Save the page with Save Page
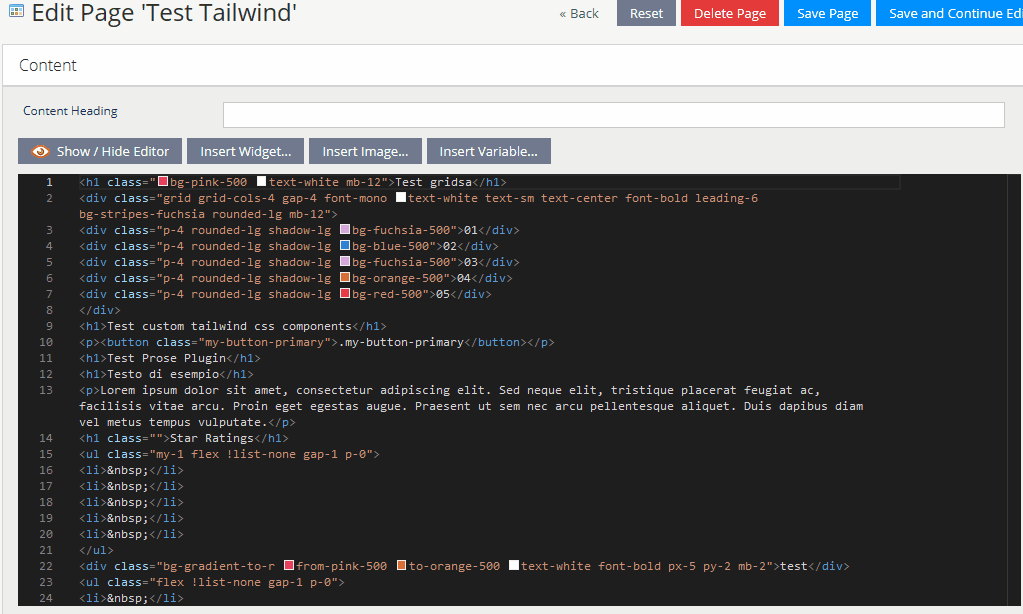1023x614 pixels. (827, 13)
